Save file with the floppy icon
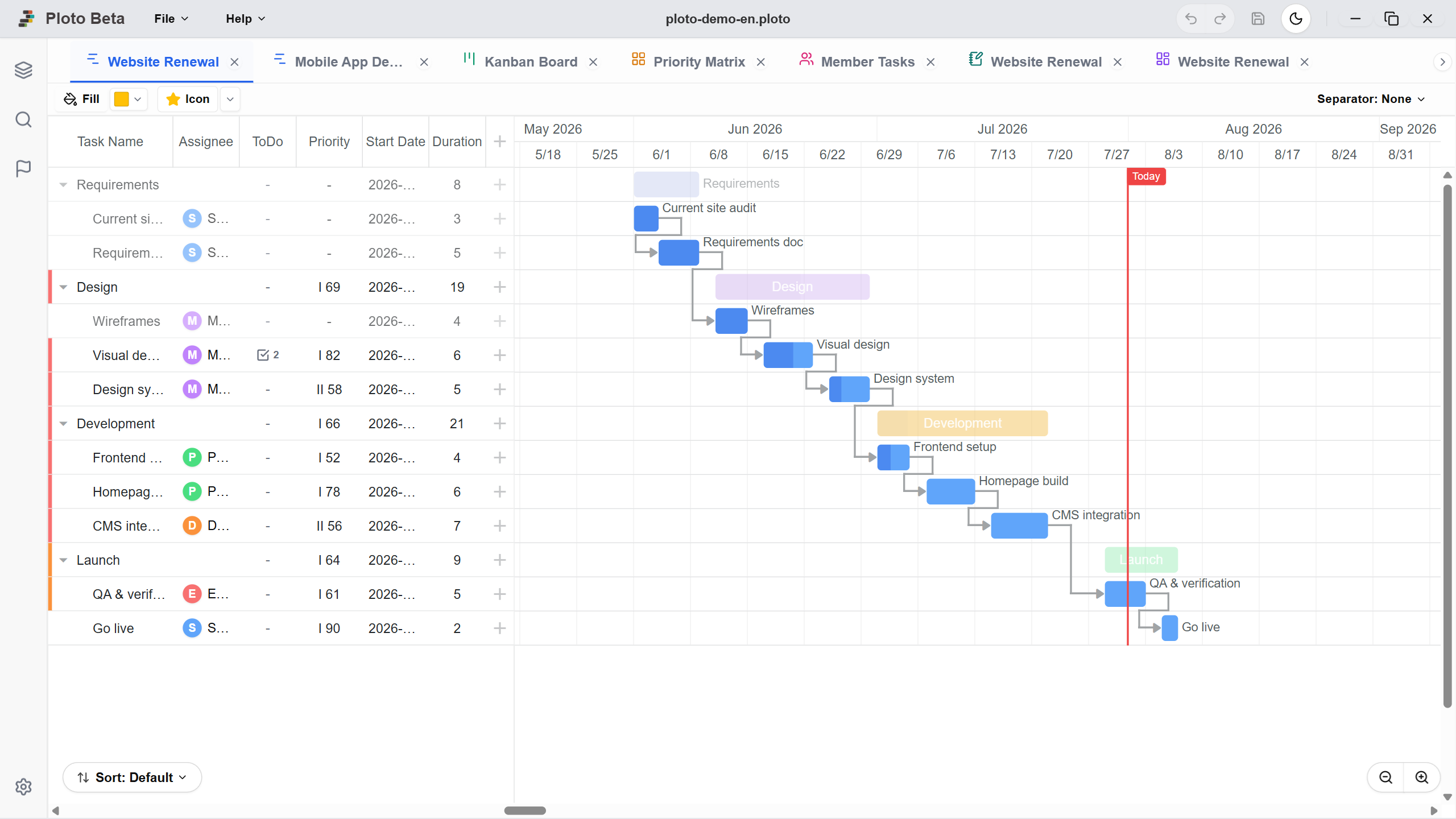The height and width of the screenshot is (819, 1456). pos(1258,19)
